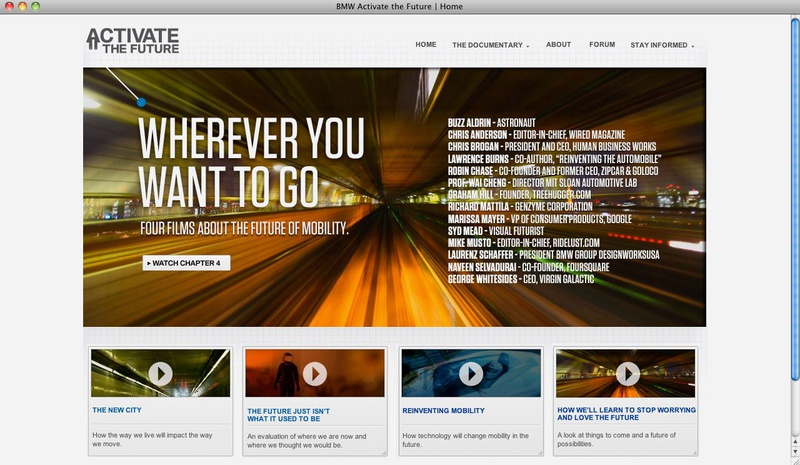Click the Naveen Selvadurai Foursquare line
800x465 pixels.
click(x=529, y=267)
